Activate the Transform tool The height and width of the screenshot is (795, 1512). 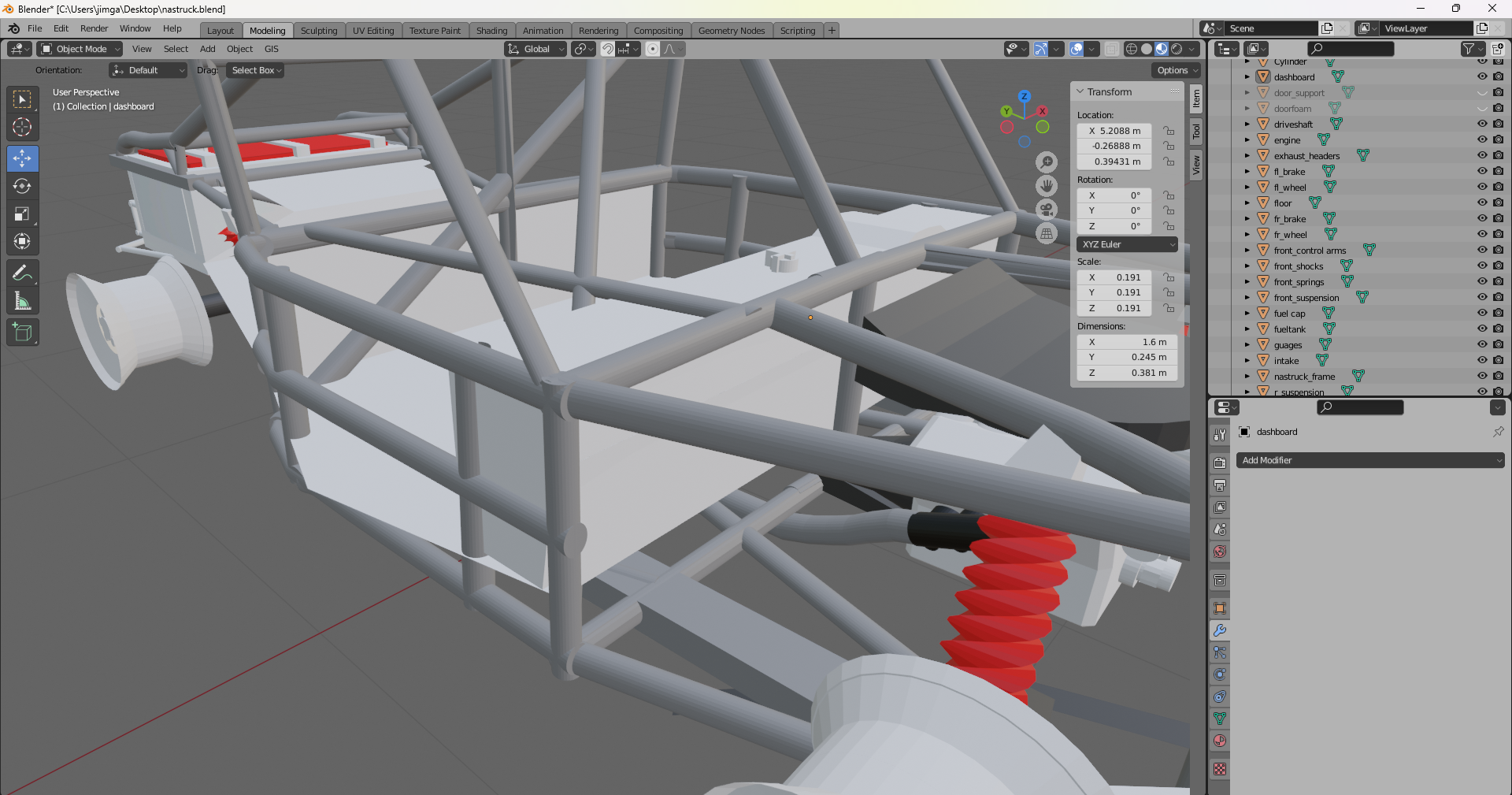[x=22, y=241]
